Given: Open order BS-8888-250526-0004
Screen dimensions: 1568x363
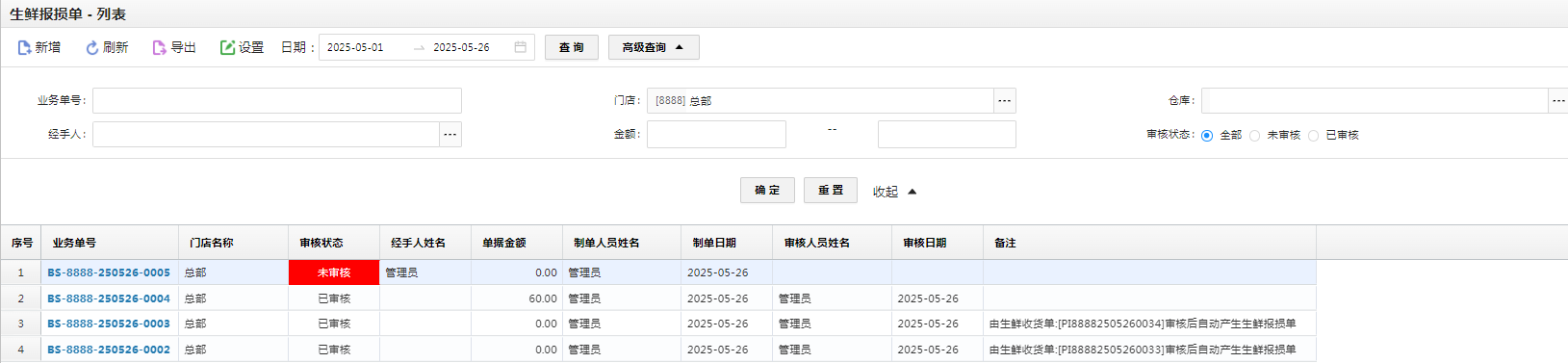Looking at the screenshot, I should 109,298.
